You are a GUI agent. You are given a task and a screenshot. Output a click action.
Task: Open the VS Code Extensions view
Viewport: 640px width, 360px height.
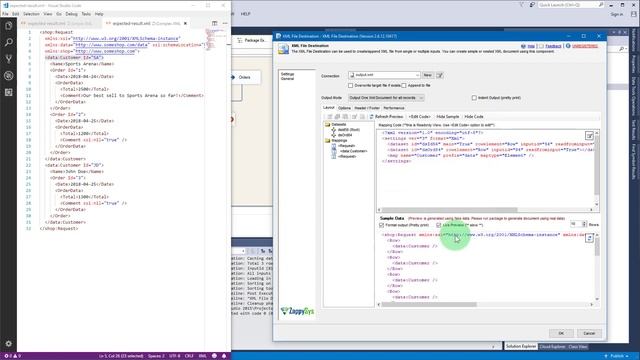(x=9, y=92)
